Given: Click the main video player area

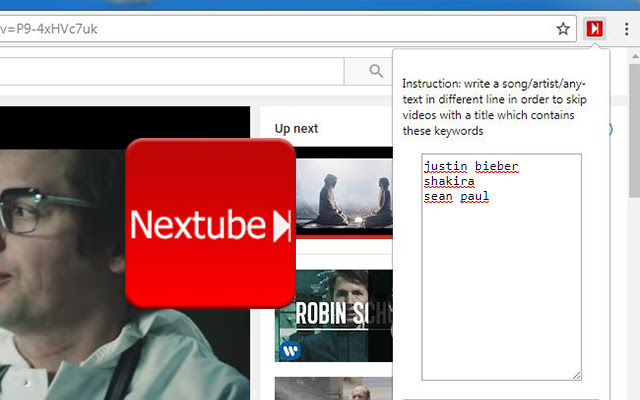Looking at the screenshot, I should tap(125, 253).
